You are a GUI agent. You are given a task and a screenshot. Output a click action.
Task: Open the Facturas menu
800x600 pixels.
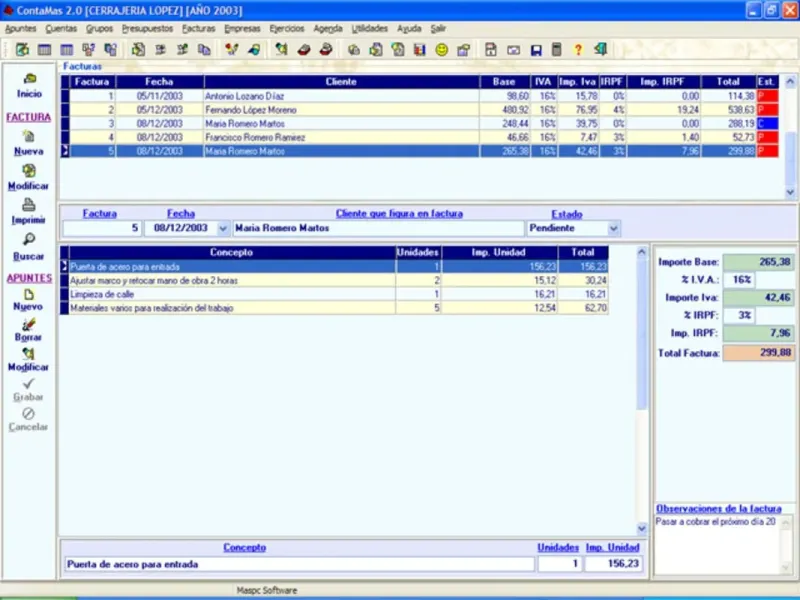click(x=198, y=29)
